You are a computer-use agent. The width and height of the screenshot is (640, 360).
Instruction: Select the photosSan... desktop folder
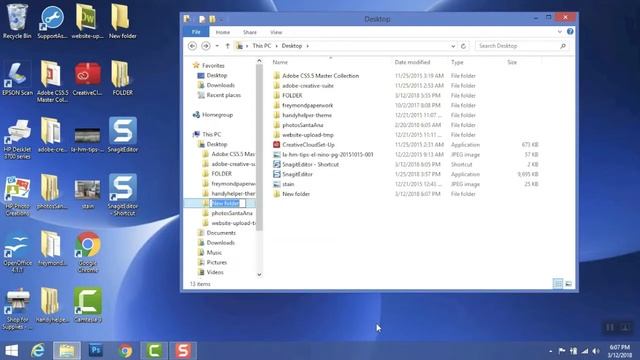[x=52, y=192]
